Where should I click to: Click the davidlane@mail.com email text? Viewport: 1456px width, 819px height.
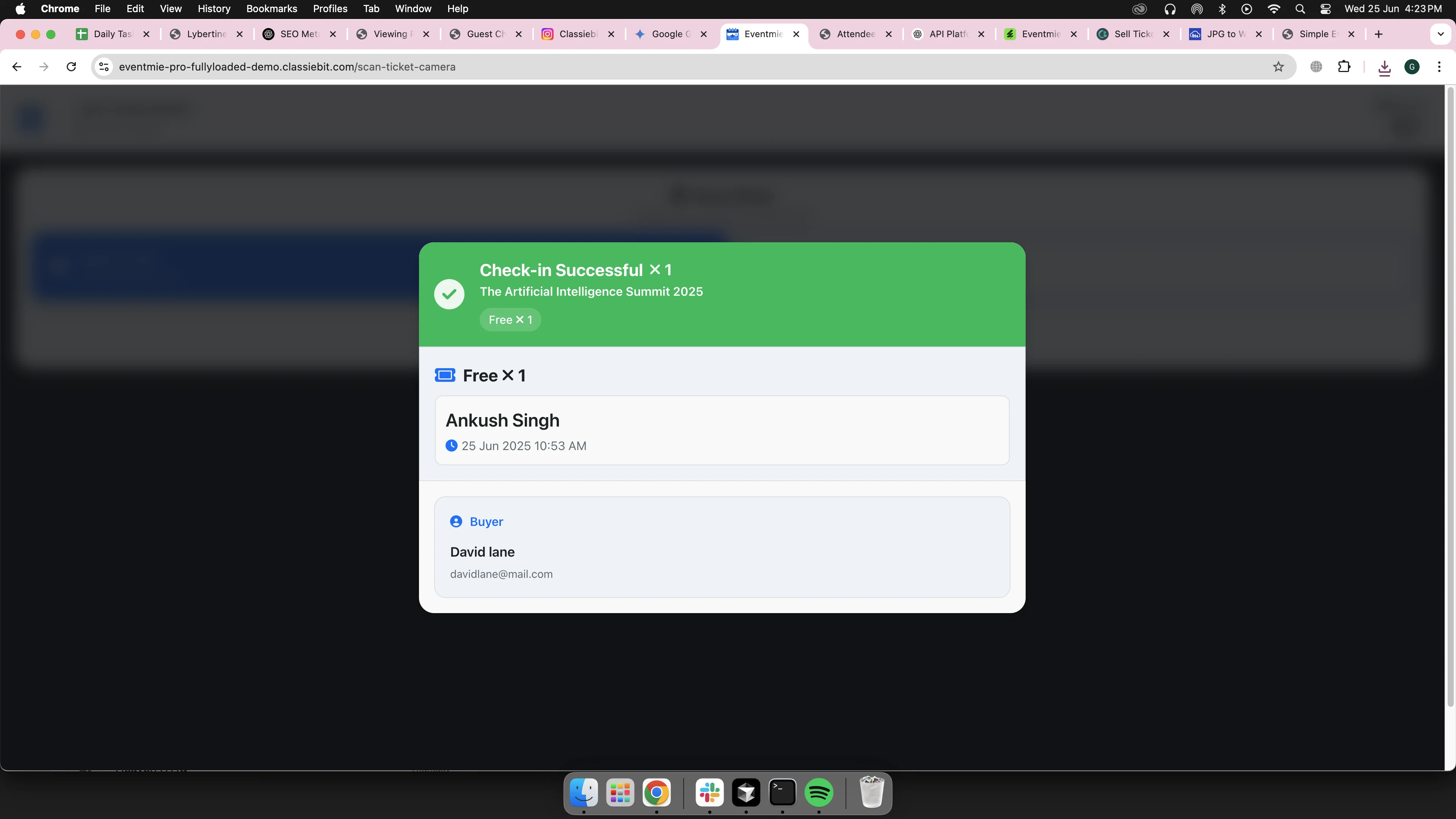pyautogui.click(x=501, y=574)
